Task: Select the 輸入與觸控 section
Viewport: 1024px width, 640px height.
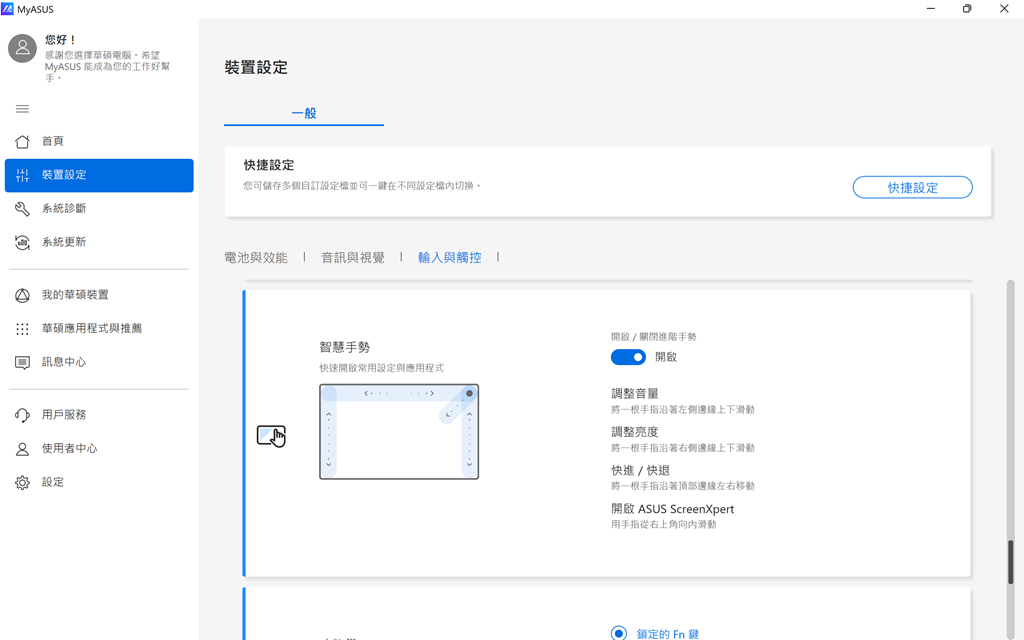Action: [449, 258]
